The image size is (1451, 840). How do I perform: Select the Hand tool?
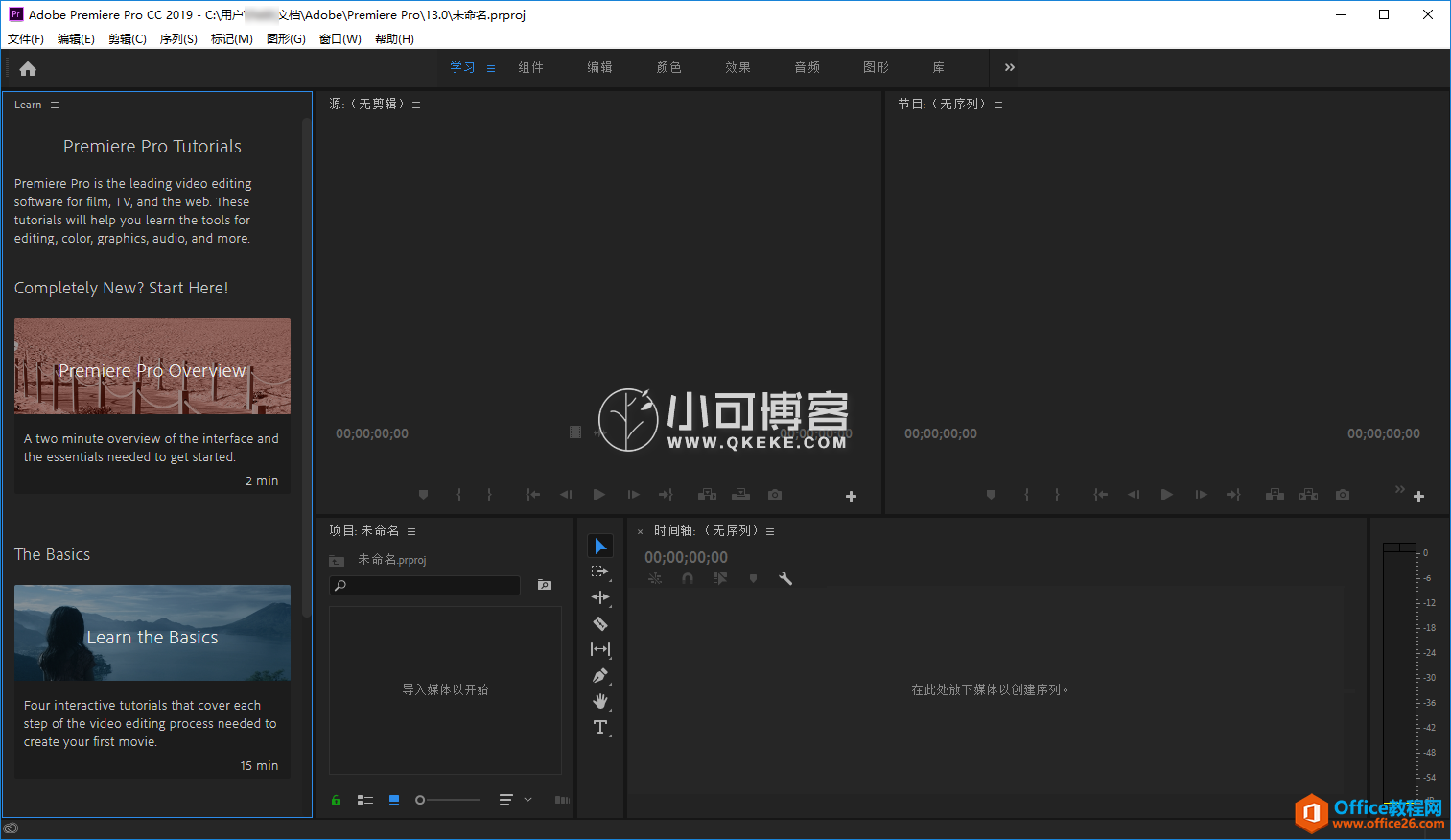(x=600, y=701)
